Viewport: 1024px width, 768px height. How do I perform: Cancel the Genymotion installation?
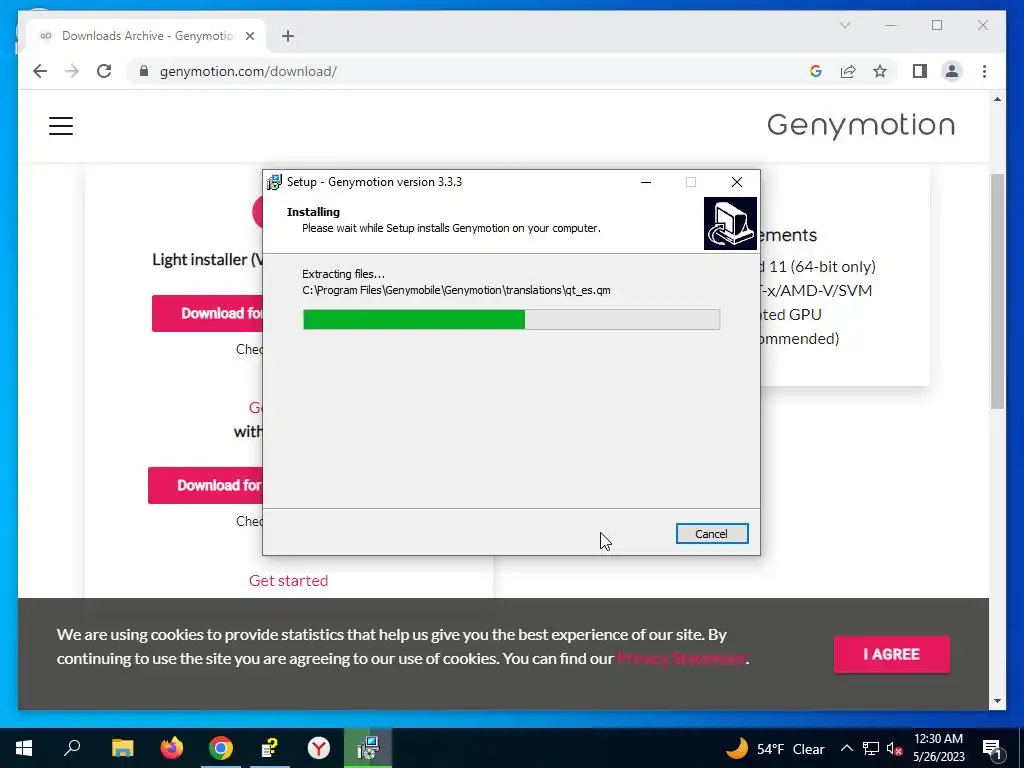click(712, 534)
